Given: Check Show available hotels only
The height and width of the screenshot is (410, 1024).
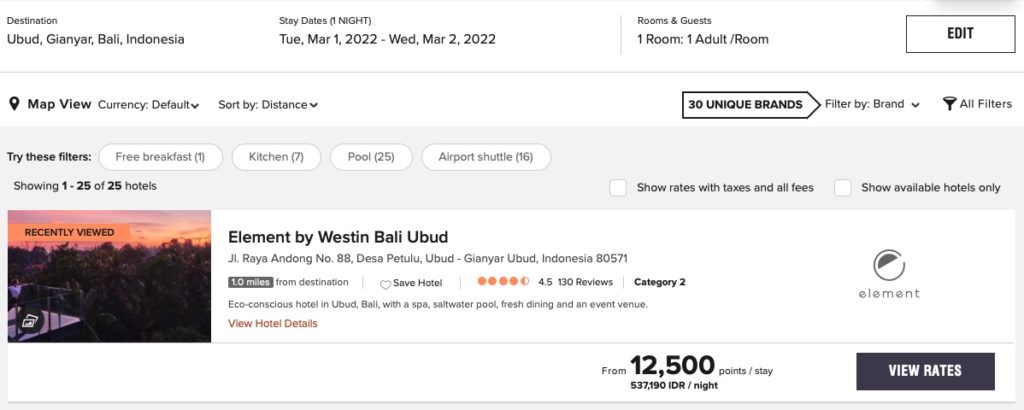Looking at the screenshot, I should pos(843,187).
